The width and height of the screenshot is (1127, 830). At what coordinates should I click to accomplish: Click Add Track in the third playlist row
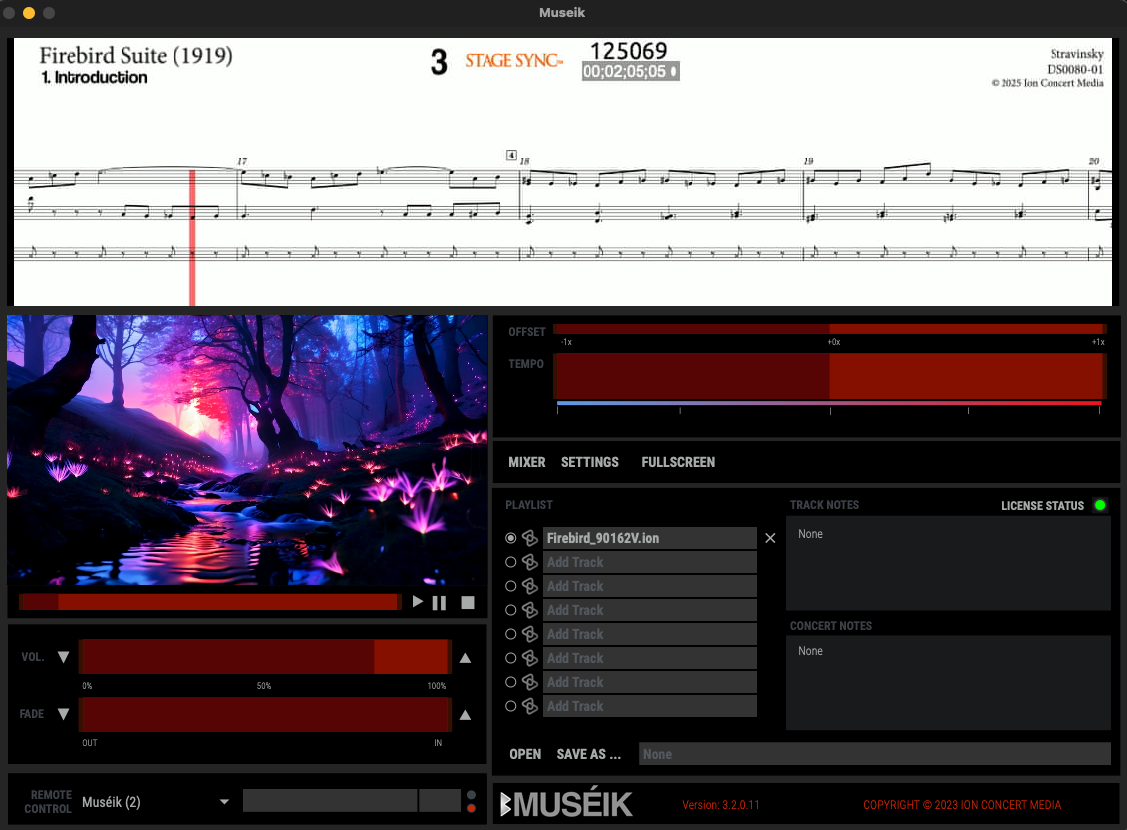pos(650,586)
